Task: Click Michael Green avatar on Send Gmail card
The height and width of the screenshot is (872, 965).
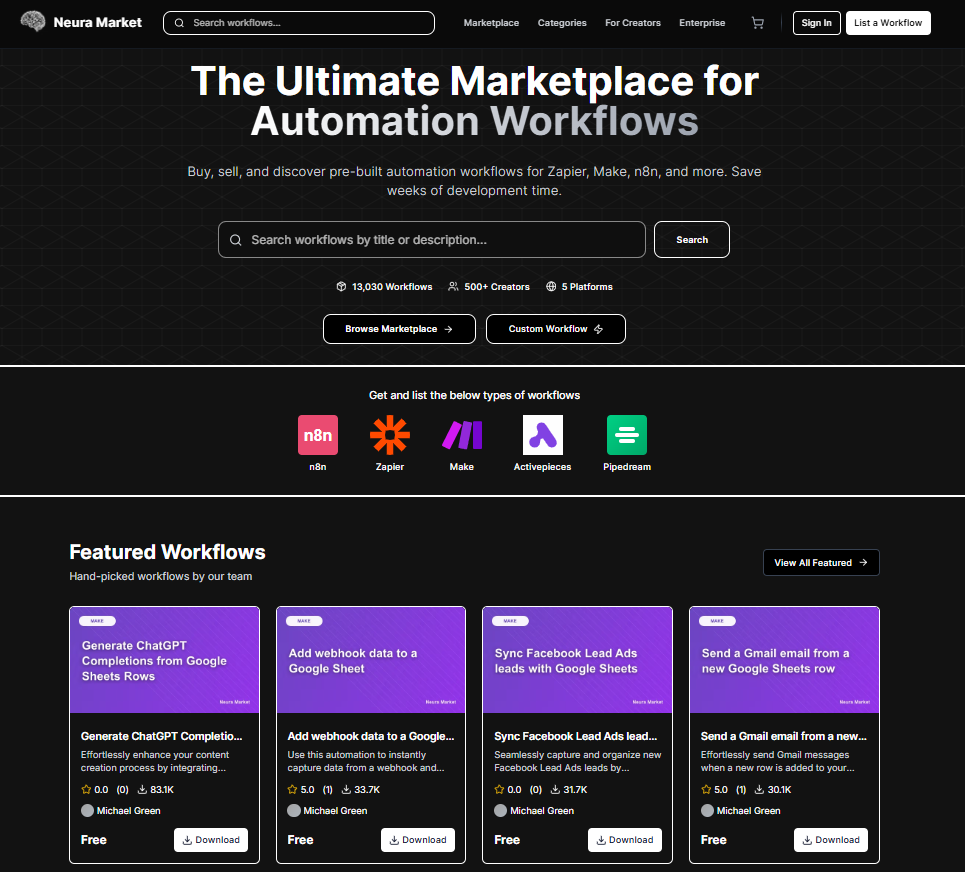Action: click(708, 810)
